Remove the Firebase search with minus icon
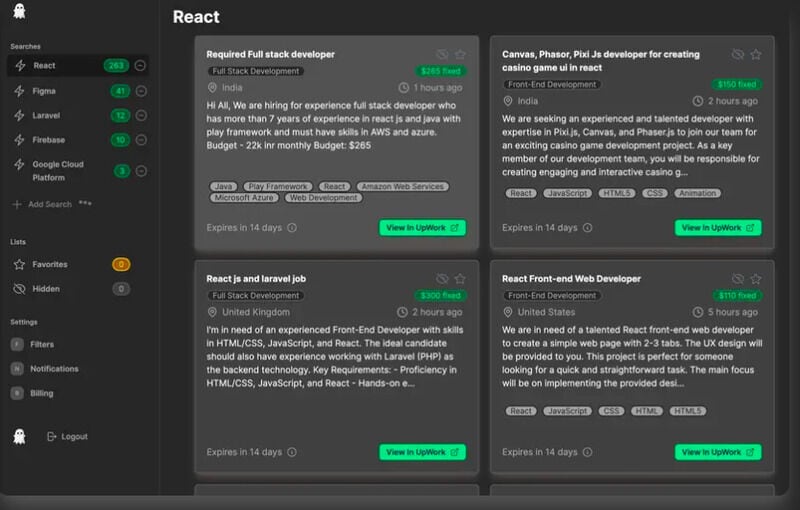Screen dimensions: 800x510 point(141,140)
